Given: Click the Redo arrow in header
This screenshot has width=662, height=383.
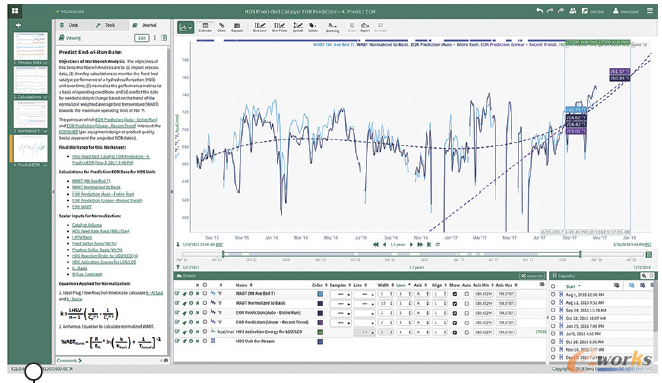Looking at the screenshot, I should pyautogui.click(x=550, y=11).
